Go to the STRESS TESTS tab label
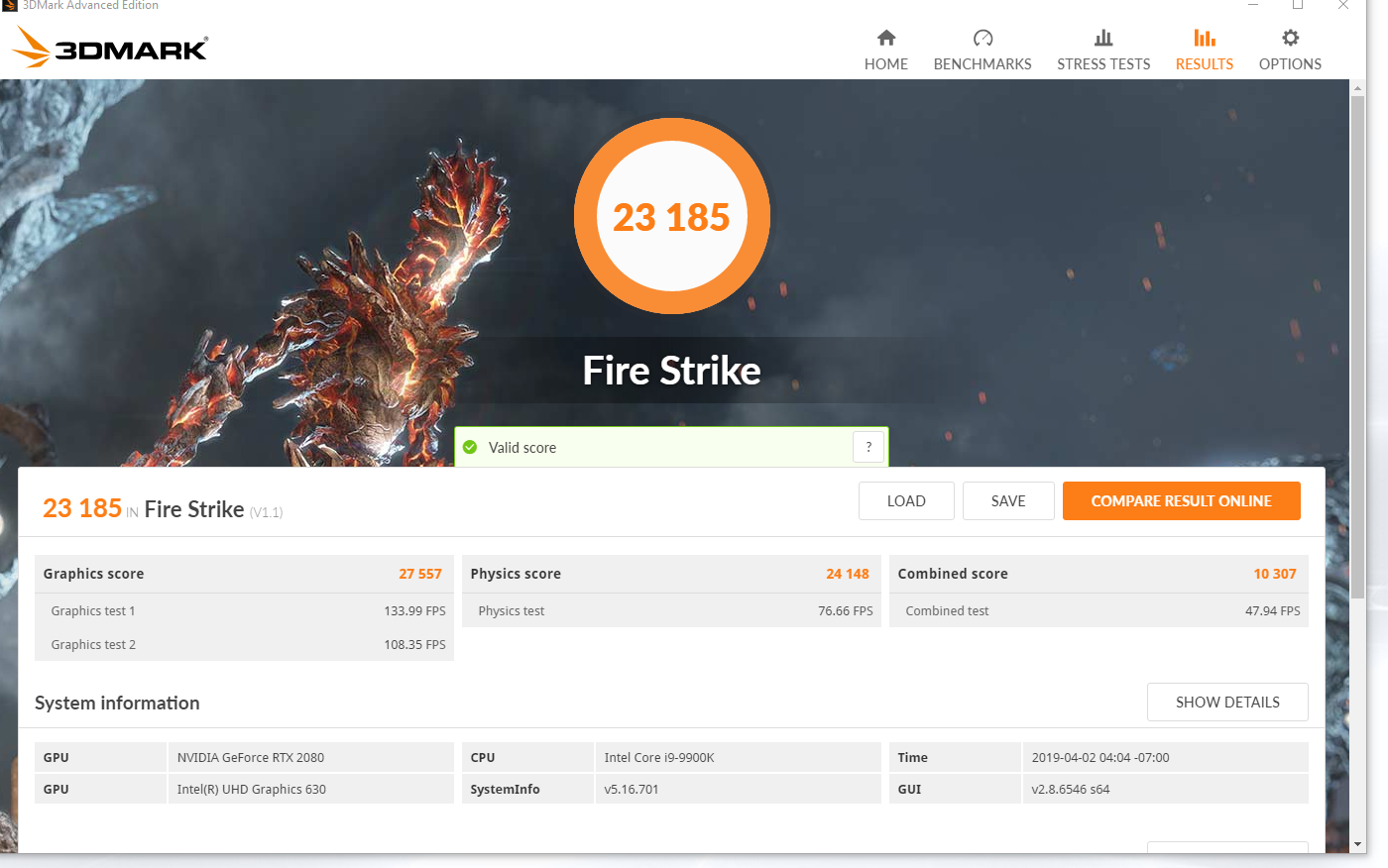 pyautogui.click(x=1103, y=63)
